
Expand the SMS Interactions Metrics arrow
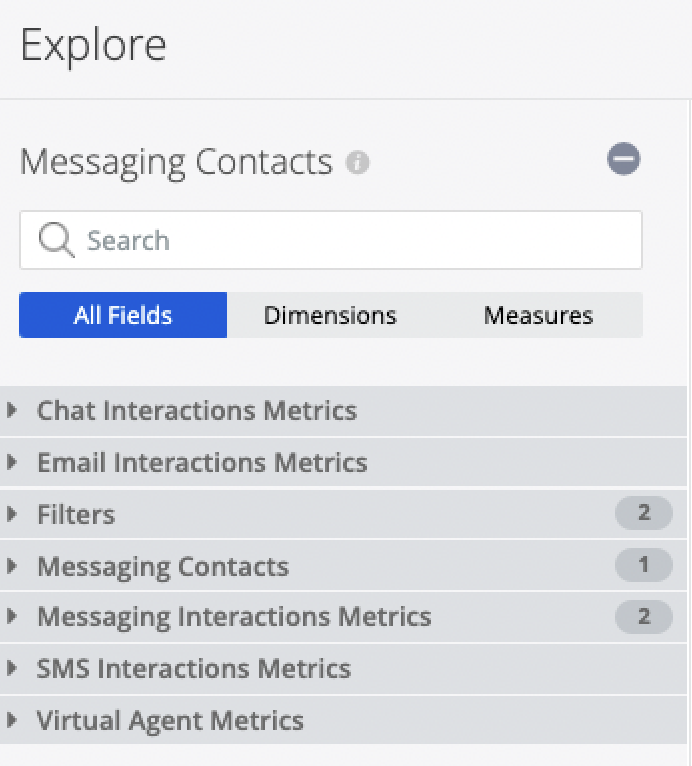point(12,668)
